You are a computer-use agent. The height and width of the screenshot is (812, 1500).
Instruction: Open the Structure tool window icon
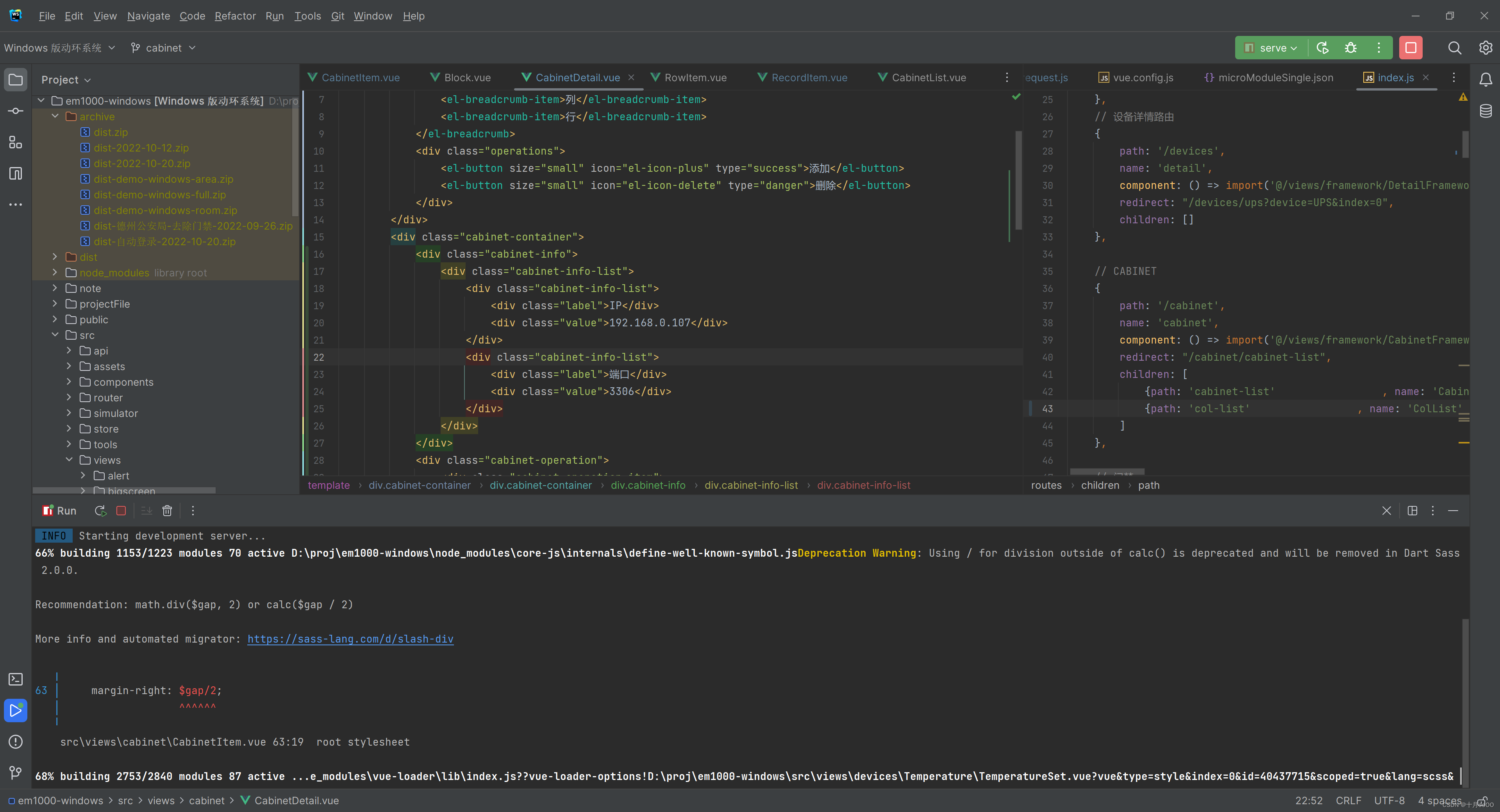point(16,142)
